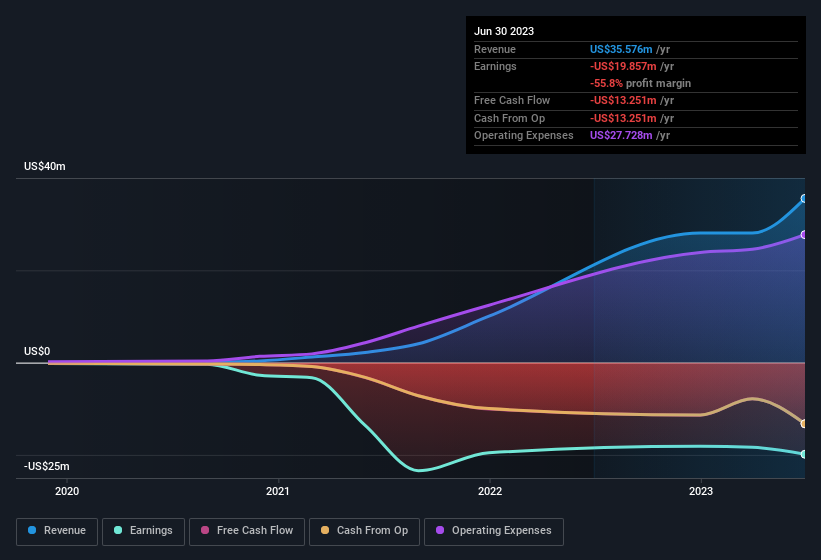This screenshot has width=821, height=560.
Task: Click the -55.8% profit margin text
Action: tap(640, 83)
